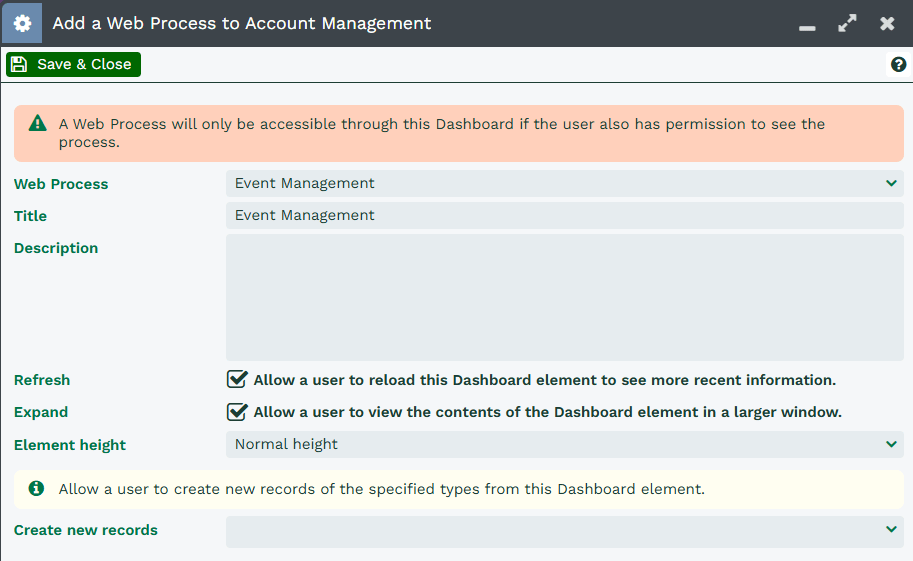Click the floppy disk save icon
This screenshot has height=561, width=913.
tap(19, 65)
